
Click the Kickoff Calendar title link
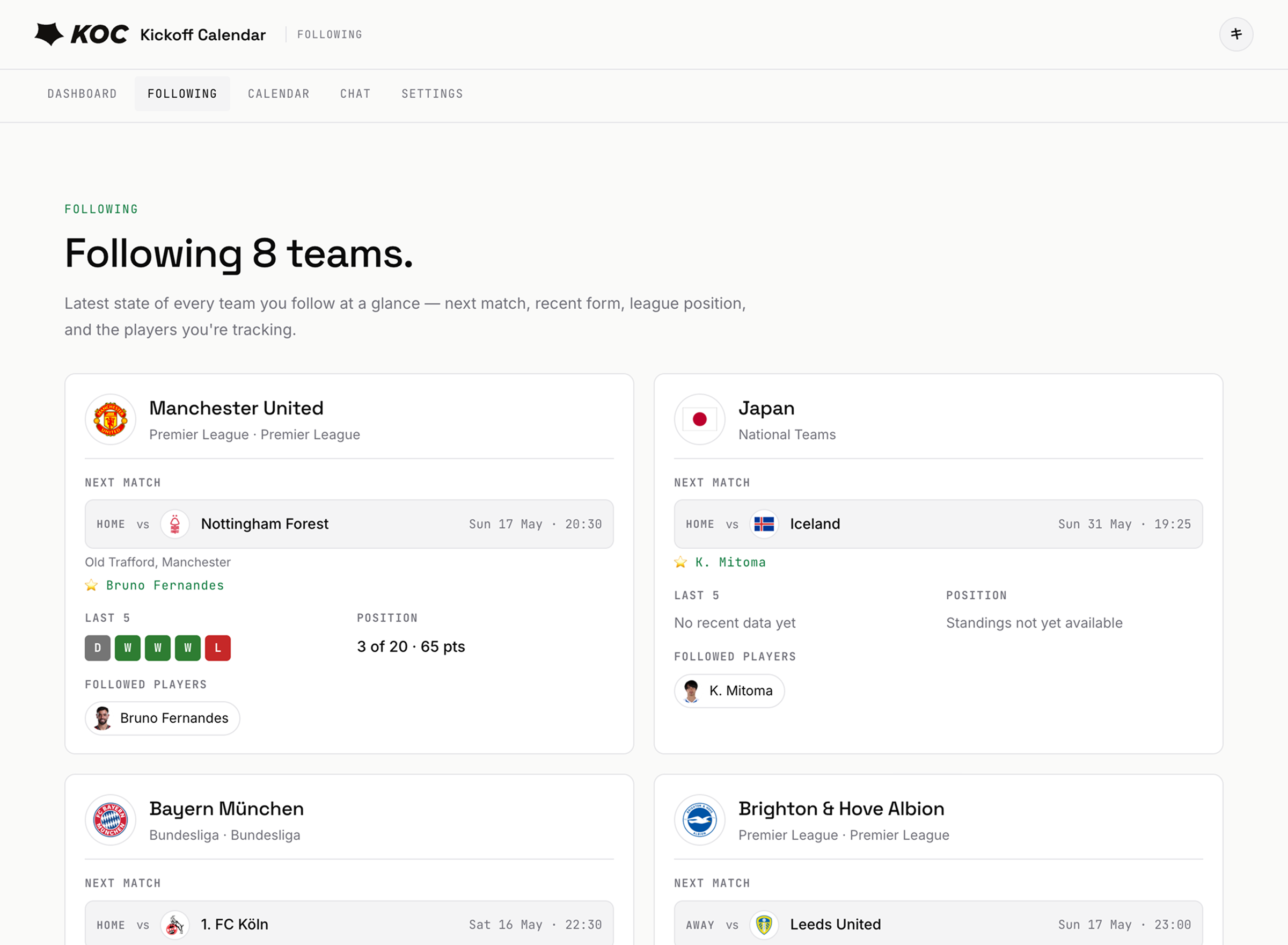pos(203,35)
